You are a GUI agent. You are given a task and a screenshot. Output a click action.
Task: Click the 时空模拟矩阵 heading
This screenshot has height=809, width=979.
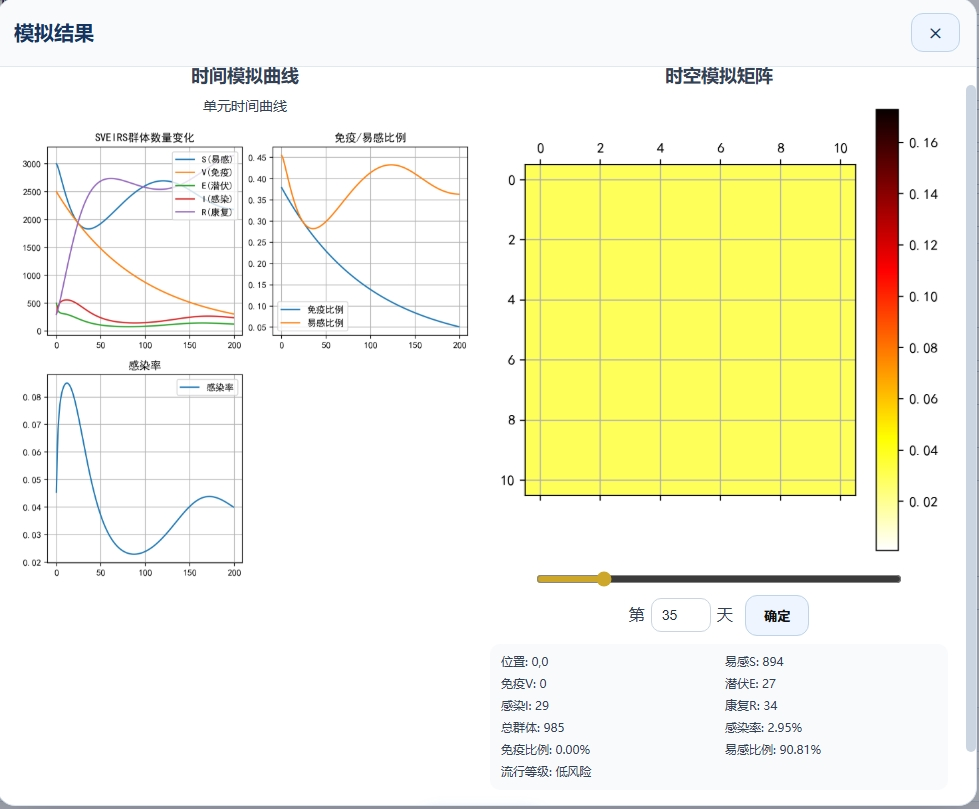(x=718, y=77)
